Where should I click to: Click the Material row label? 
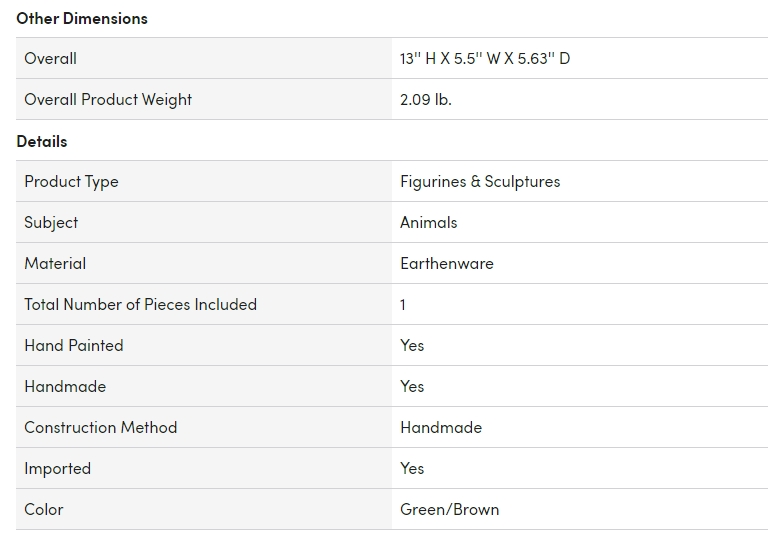55,263
